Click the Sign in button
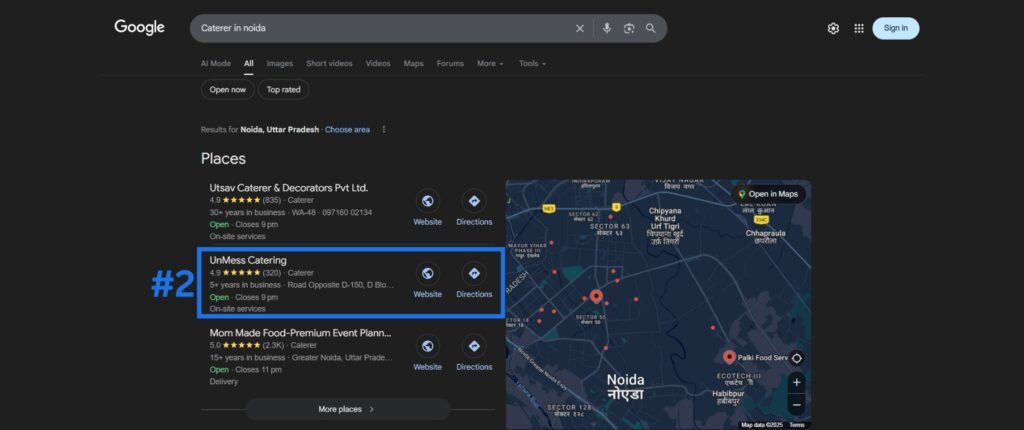This screenshot has width=1024, height=430. pos(895,28)
